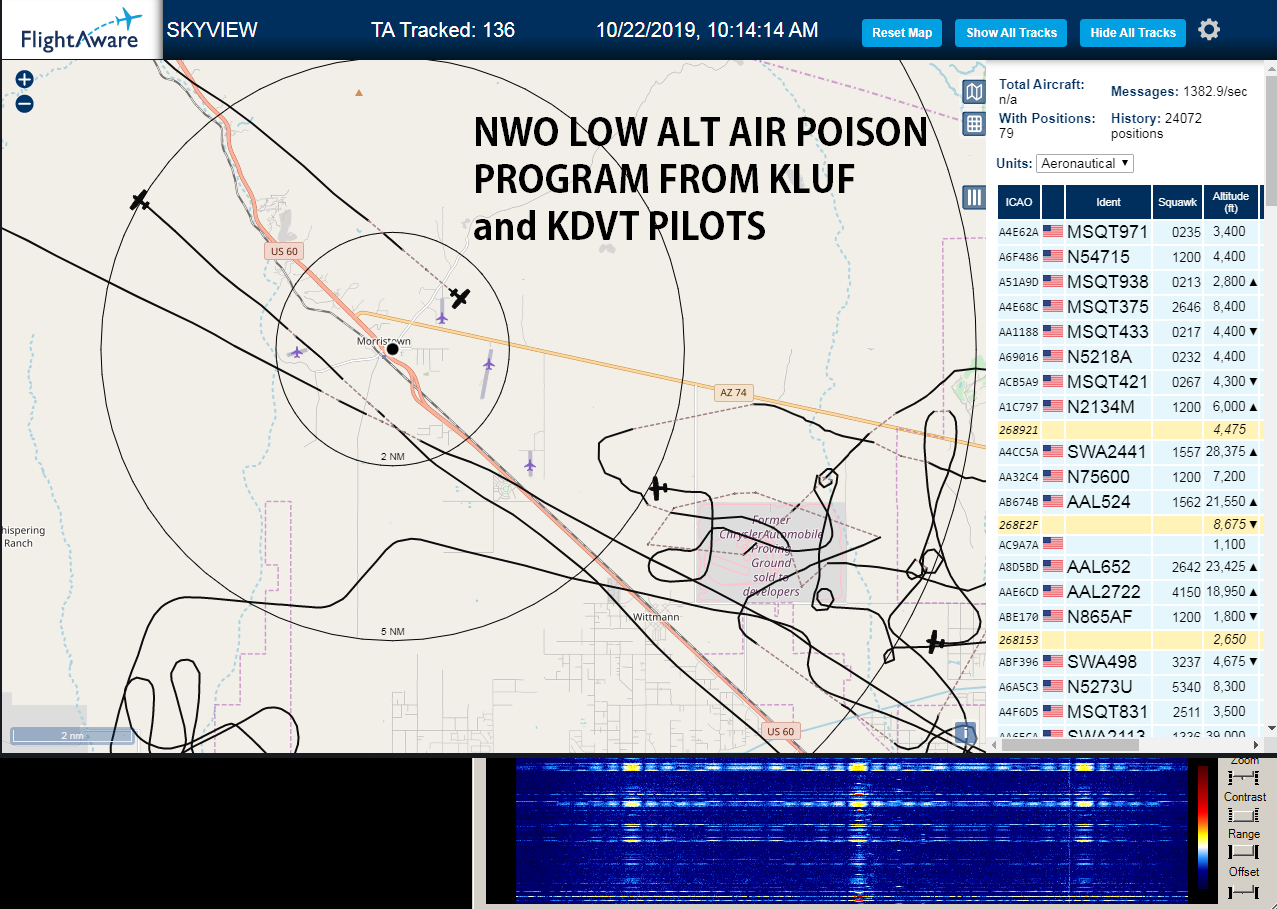Viewport: 1277px width, 909px height.
Task: Select the N5273U aircraft row
Action: [1130, 687]
